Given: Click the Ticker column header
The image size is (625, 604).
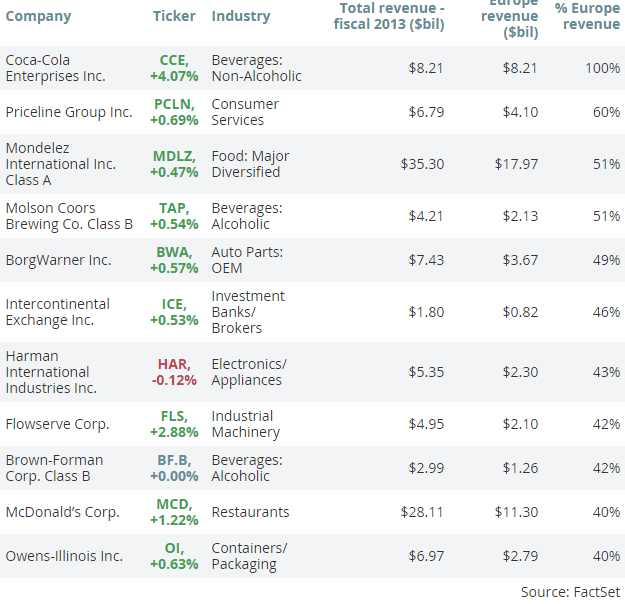Looking at the screenshot, I should coord(174,16).
